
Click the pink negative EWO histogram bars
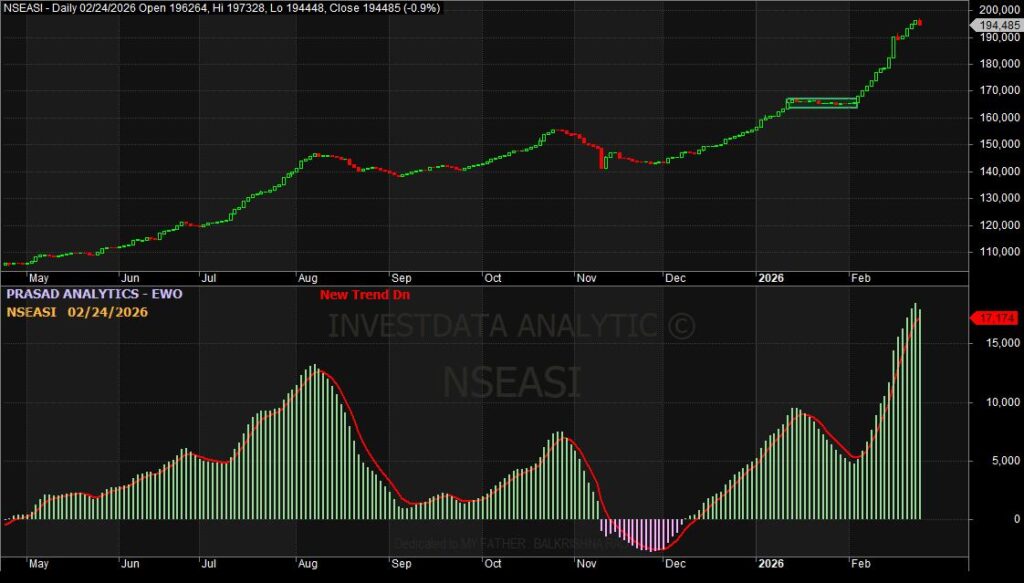[640, 533]
